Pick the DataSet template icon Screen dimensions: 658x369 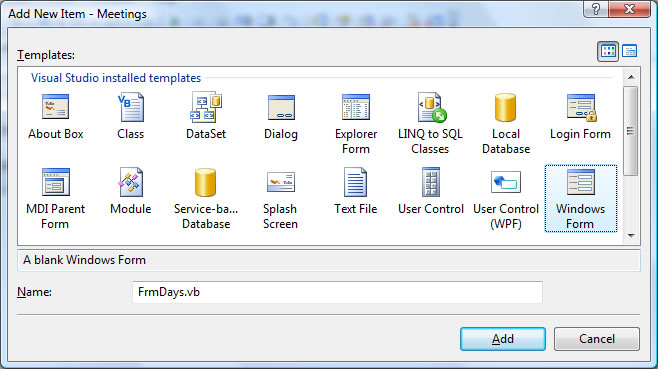coord(206,107)
